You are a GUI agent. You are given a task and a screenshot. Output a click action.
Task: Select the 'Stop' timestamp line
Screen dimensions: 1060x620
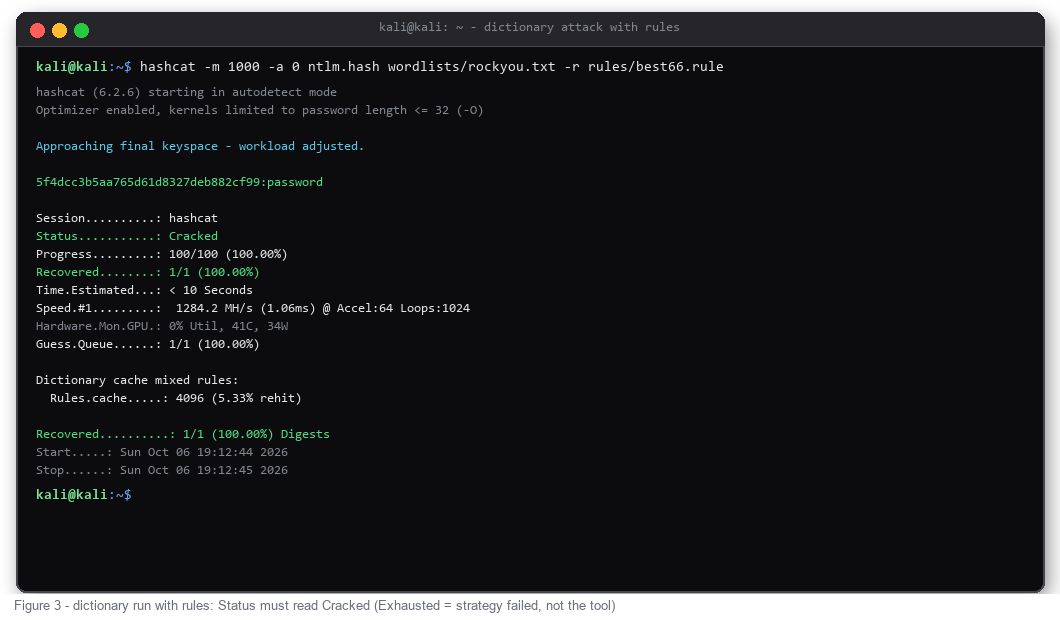tap(162, 470)
